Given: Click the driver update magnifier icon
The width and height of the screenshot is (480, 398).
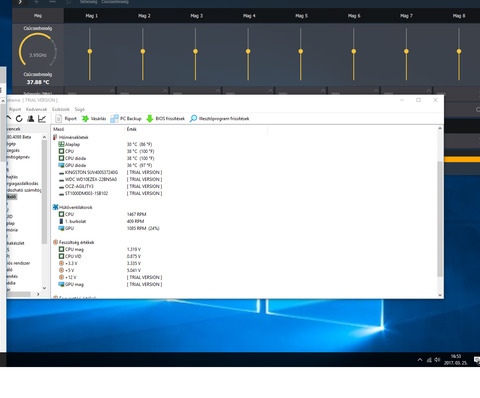Looking at the screenshot, I should point(193,118).
